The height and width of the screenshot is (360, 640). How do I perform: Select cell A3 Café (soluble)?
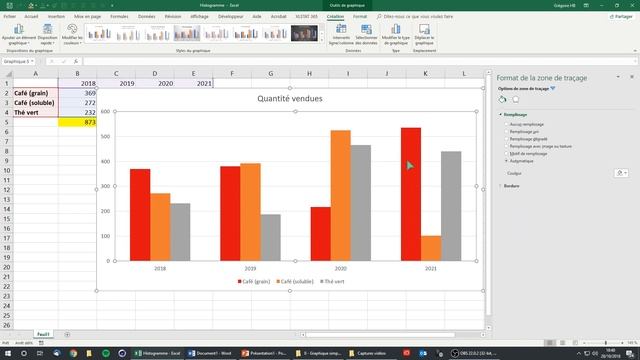(36, 103)
